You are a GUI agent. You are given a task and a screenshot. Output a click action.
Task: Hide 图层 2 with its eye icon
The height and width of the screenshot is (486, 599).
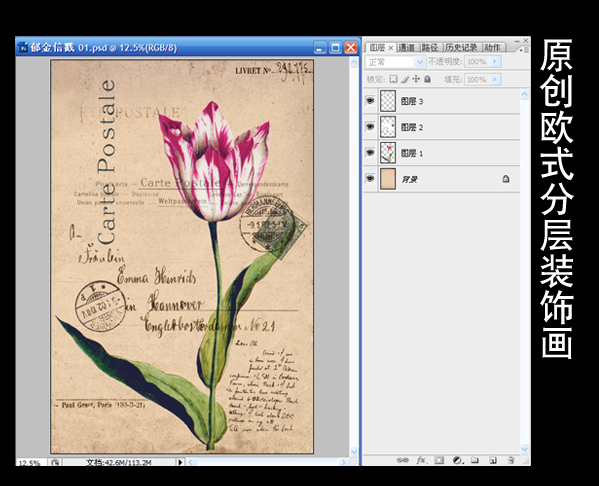click(x=370, y=126)
